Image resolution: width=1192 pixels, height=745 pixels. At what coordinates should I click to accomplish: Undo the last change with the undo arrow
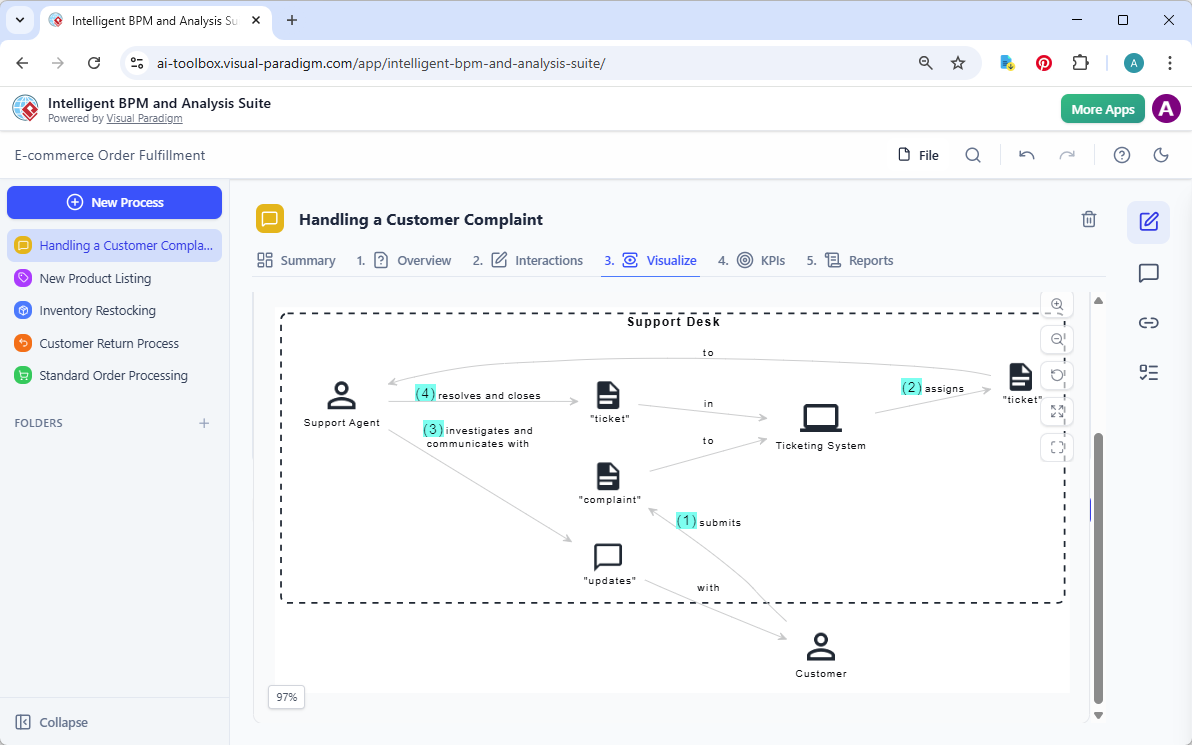pyautogui.click(x=1027, y=155)
